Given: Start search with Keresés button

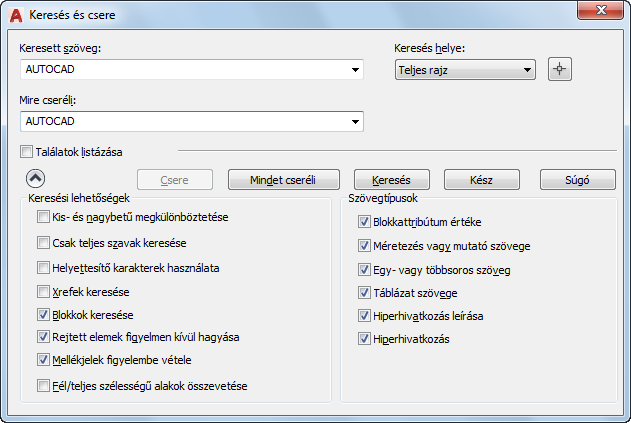Looking at the screenshot, I should (x=392, y=180).
